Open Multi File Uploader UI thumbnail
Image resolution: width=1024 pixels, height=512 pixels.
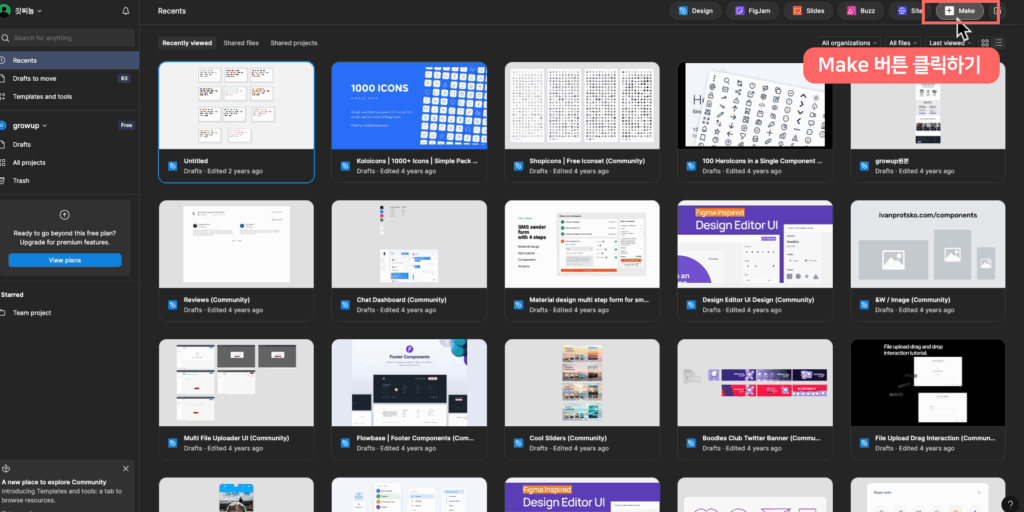236,383
